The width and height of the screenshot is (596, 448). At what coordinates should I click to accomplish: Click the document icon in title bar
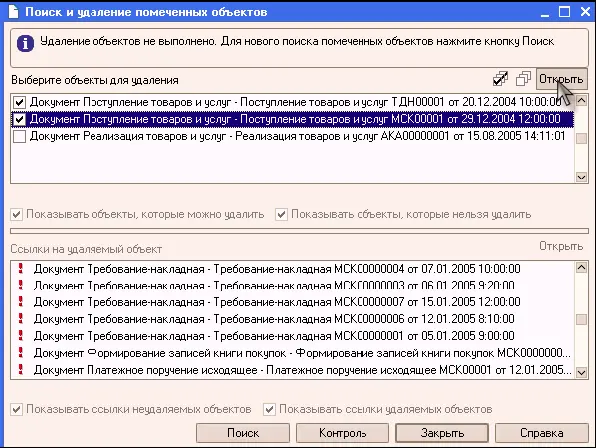pos(13,12)
